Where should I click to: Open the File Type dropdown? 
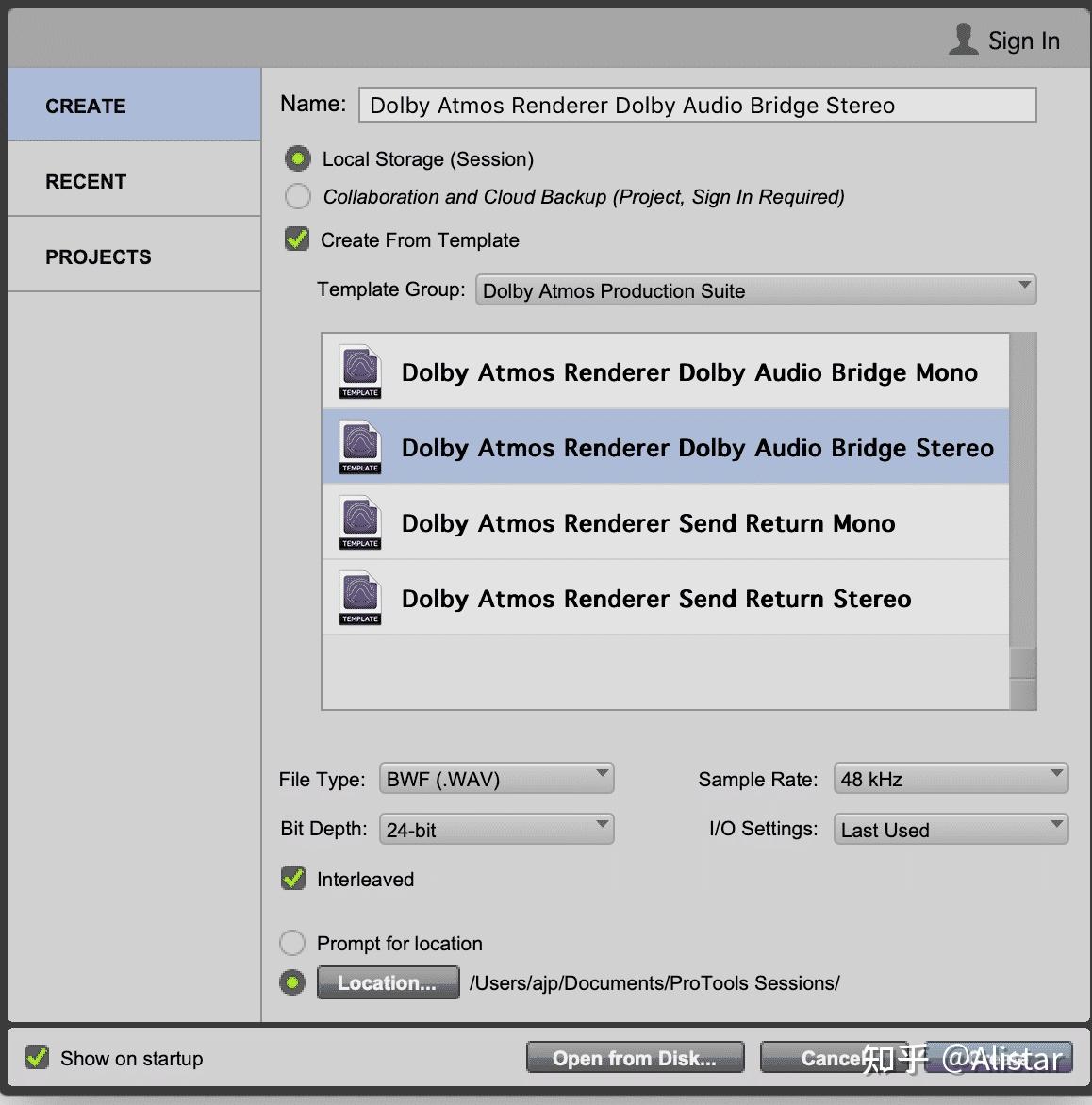[496, 779]
